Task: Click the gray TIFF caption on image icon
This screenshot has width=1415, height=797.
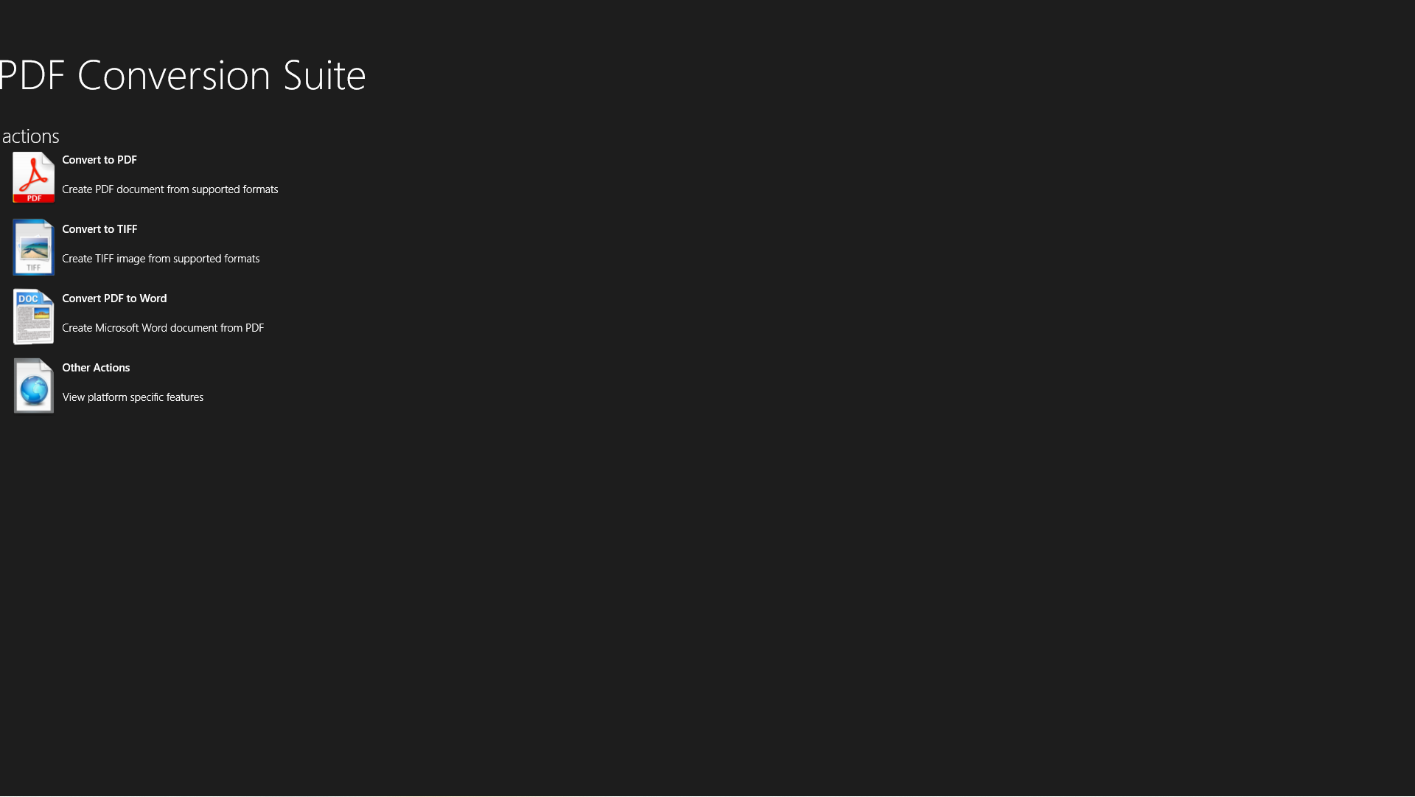Action: tap(33, 267)
